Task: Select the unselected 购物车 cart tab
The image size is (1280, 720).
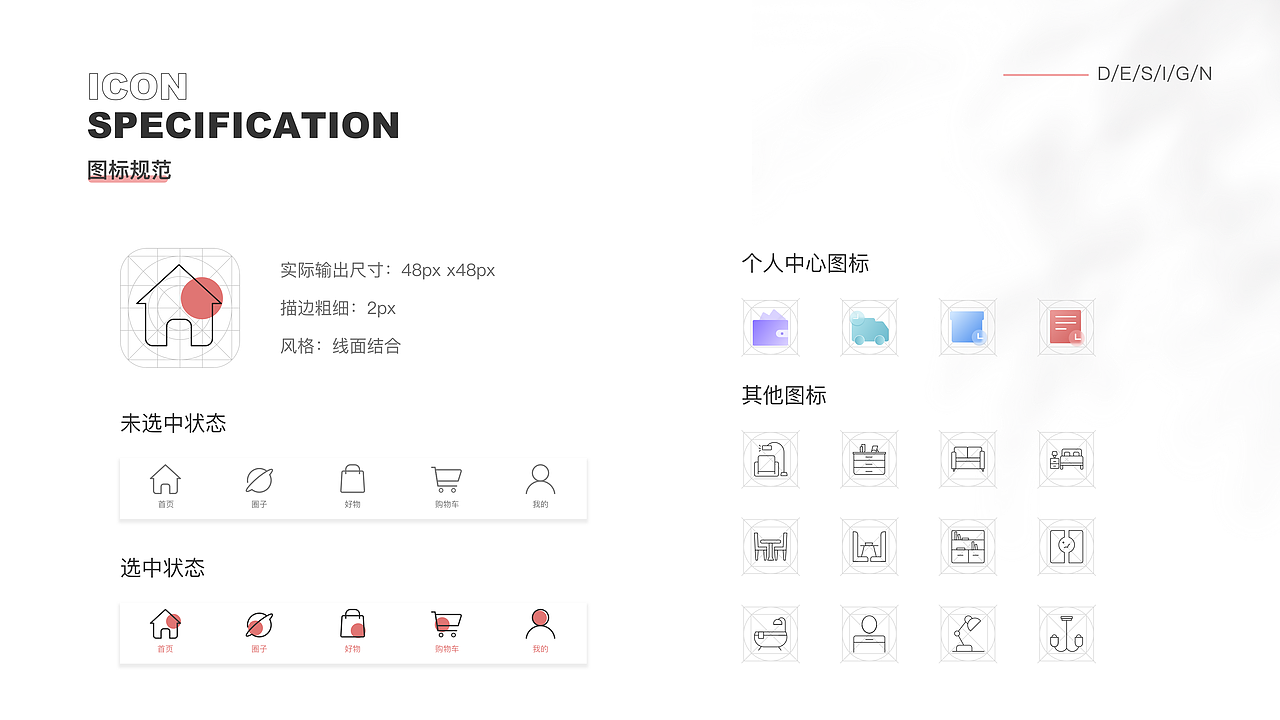Action: click(x=446, y=487)
